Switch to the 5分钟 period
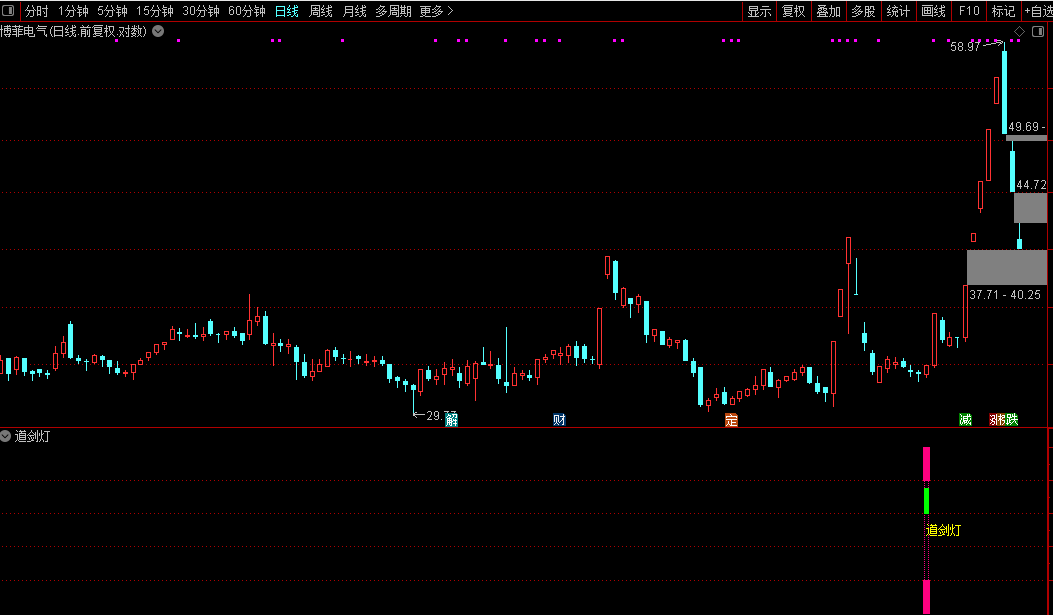The image size is (1053, 615). pyautogui.click(x=112, y=11)
